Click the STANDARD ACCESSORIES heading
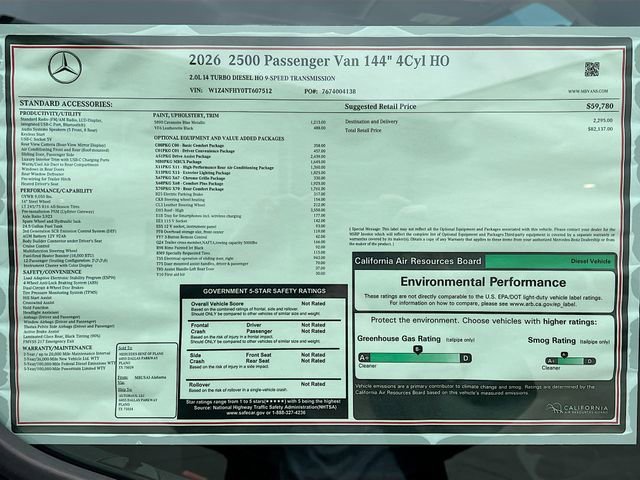This screenshot has width=640, height=480. coord(66,104)
